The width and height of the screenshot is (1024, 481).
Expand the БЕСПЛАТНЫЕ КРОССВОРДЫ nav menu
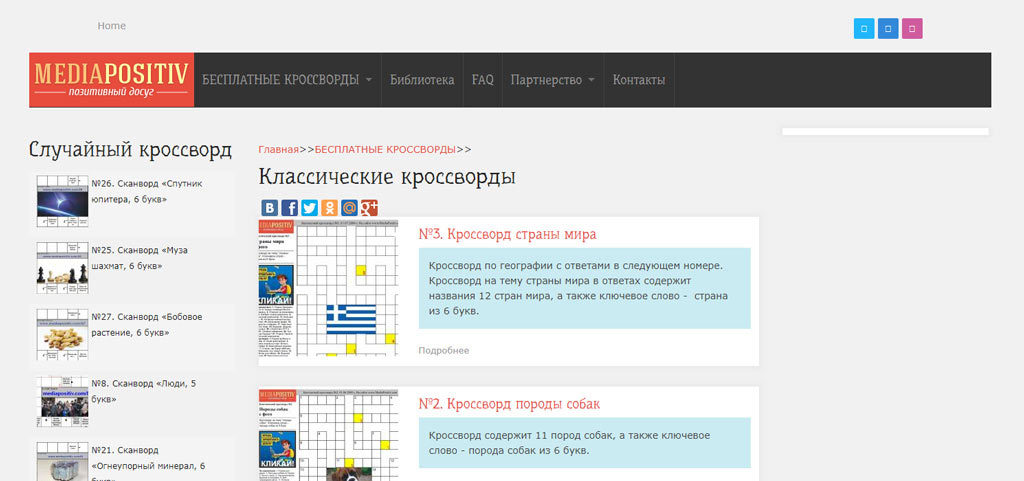[x=287, y=80]
